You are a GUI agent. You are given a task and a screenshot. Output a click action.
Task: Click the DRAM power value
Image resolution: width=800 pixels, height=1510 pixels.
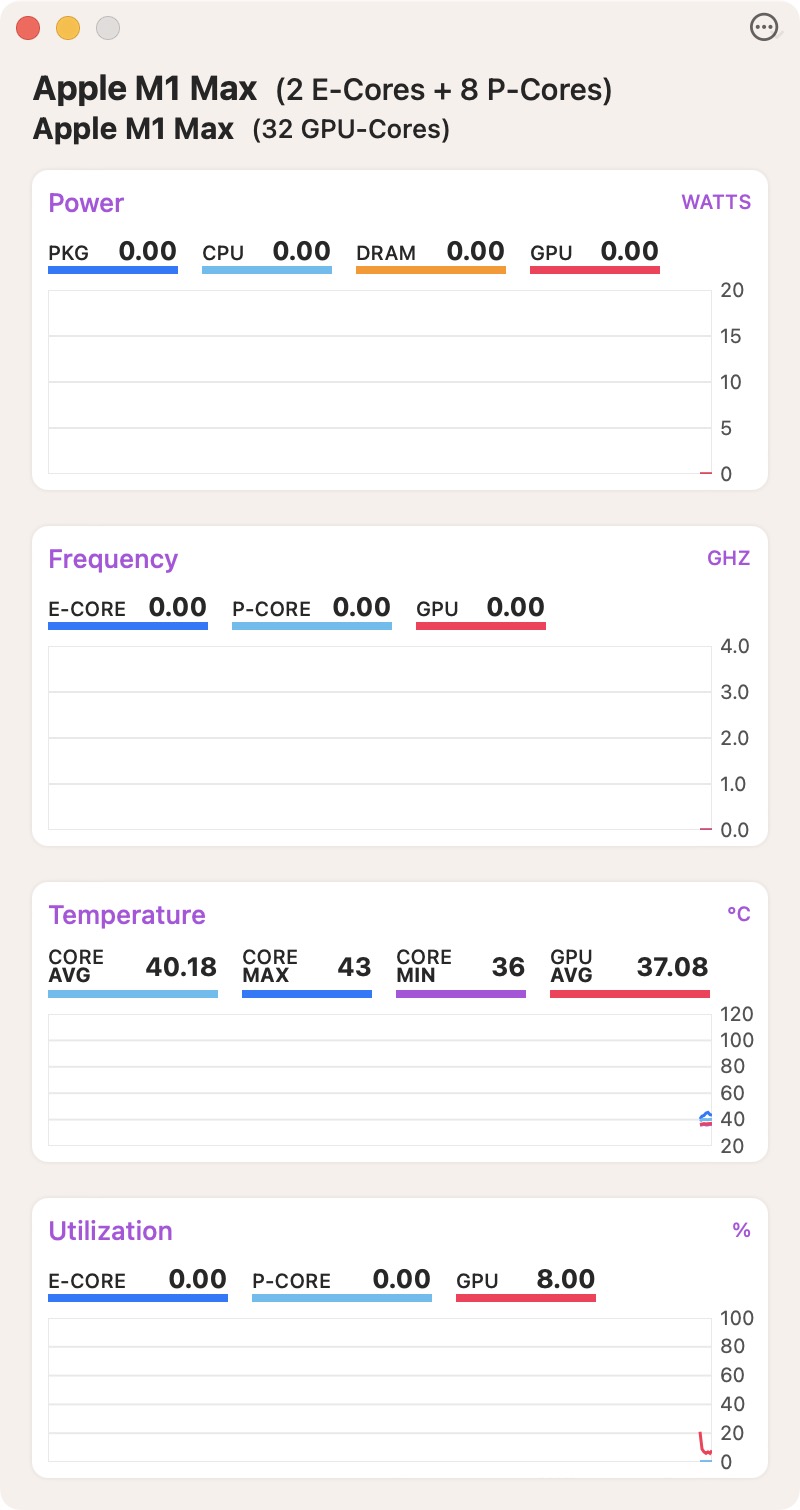click(475, 252)
